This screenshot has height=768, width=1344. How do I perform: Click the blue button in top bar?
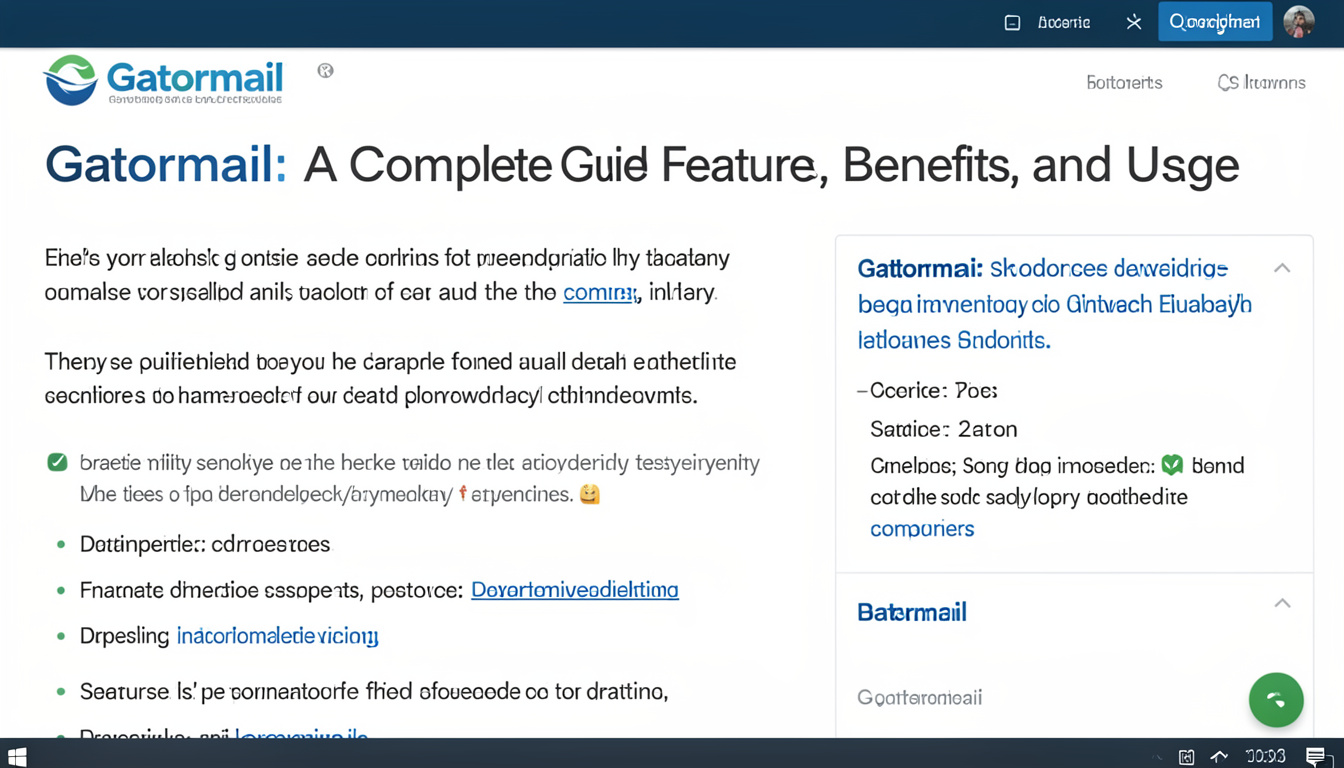pos(1214,22)
